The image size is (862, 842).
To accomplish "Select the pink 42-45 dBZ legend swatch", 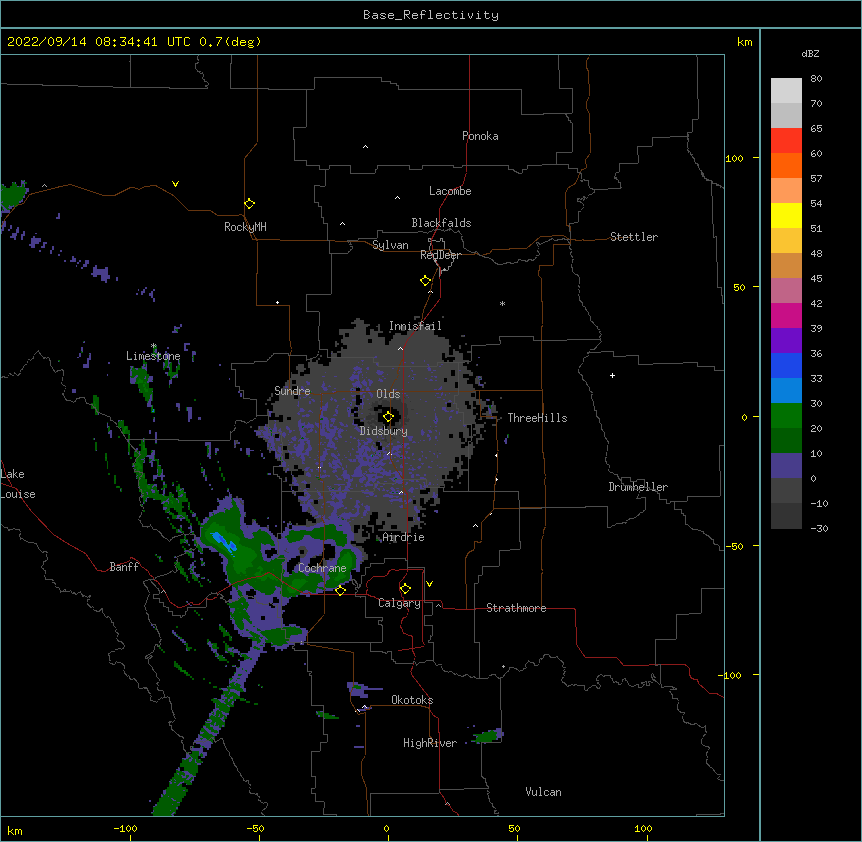I will coord(786,291).
